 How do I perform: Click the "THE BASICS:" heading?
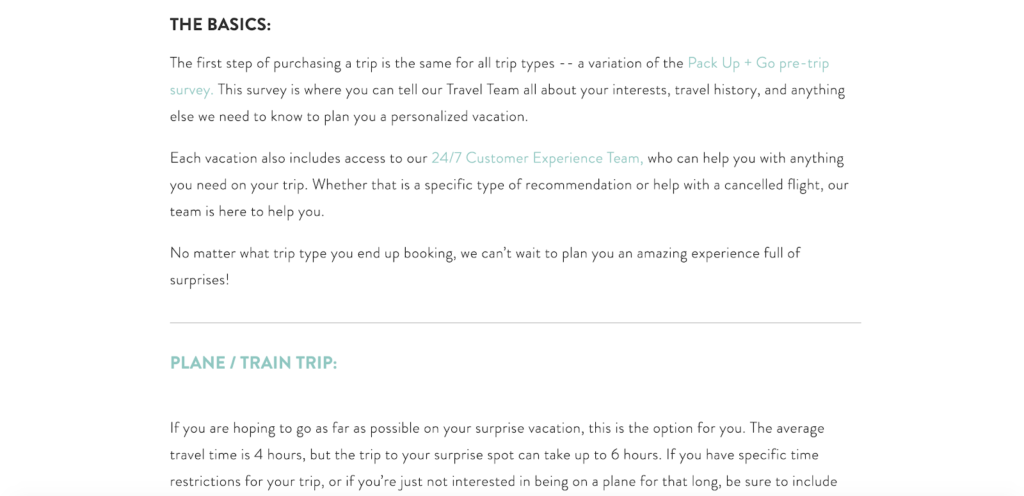tap(220, 24)
